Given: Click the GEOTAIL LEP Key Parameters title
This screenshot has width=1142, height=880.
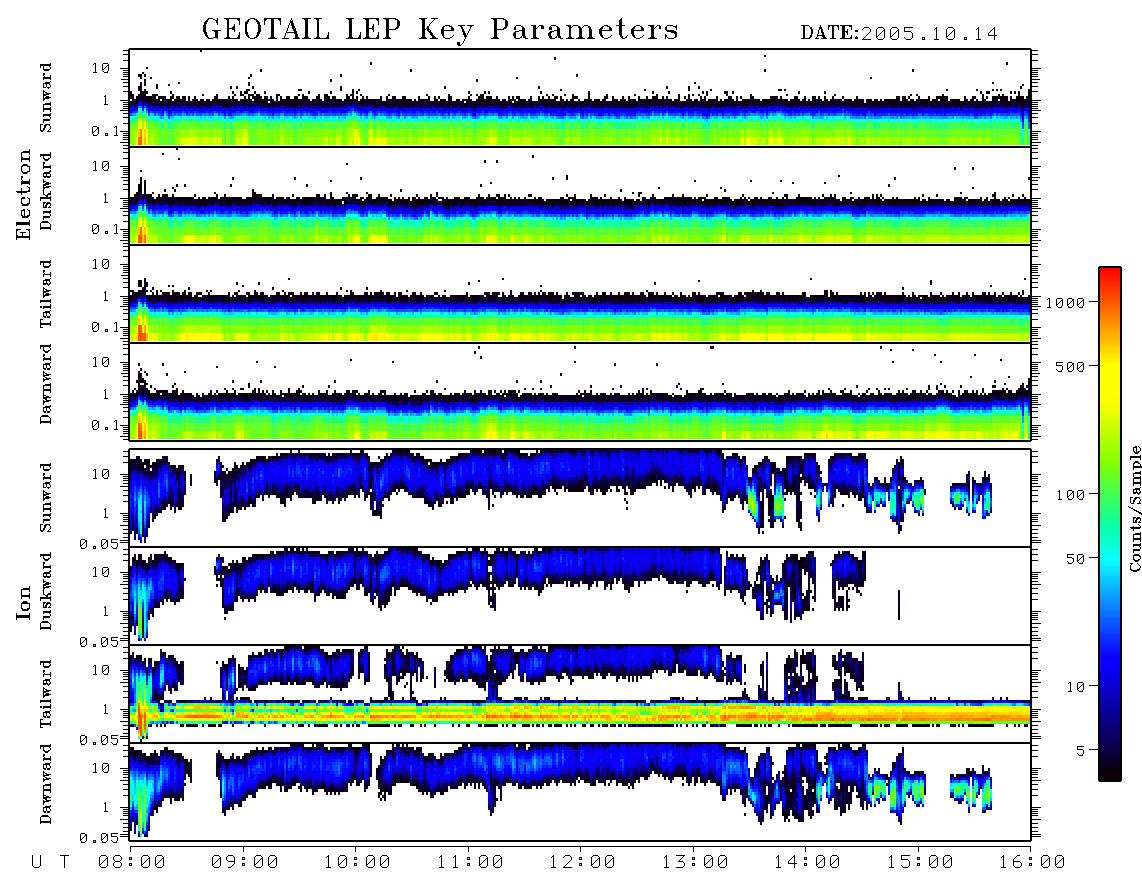Looking at the screenshot, I should point(440,30).
